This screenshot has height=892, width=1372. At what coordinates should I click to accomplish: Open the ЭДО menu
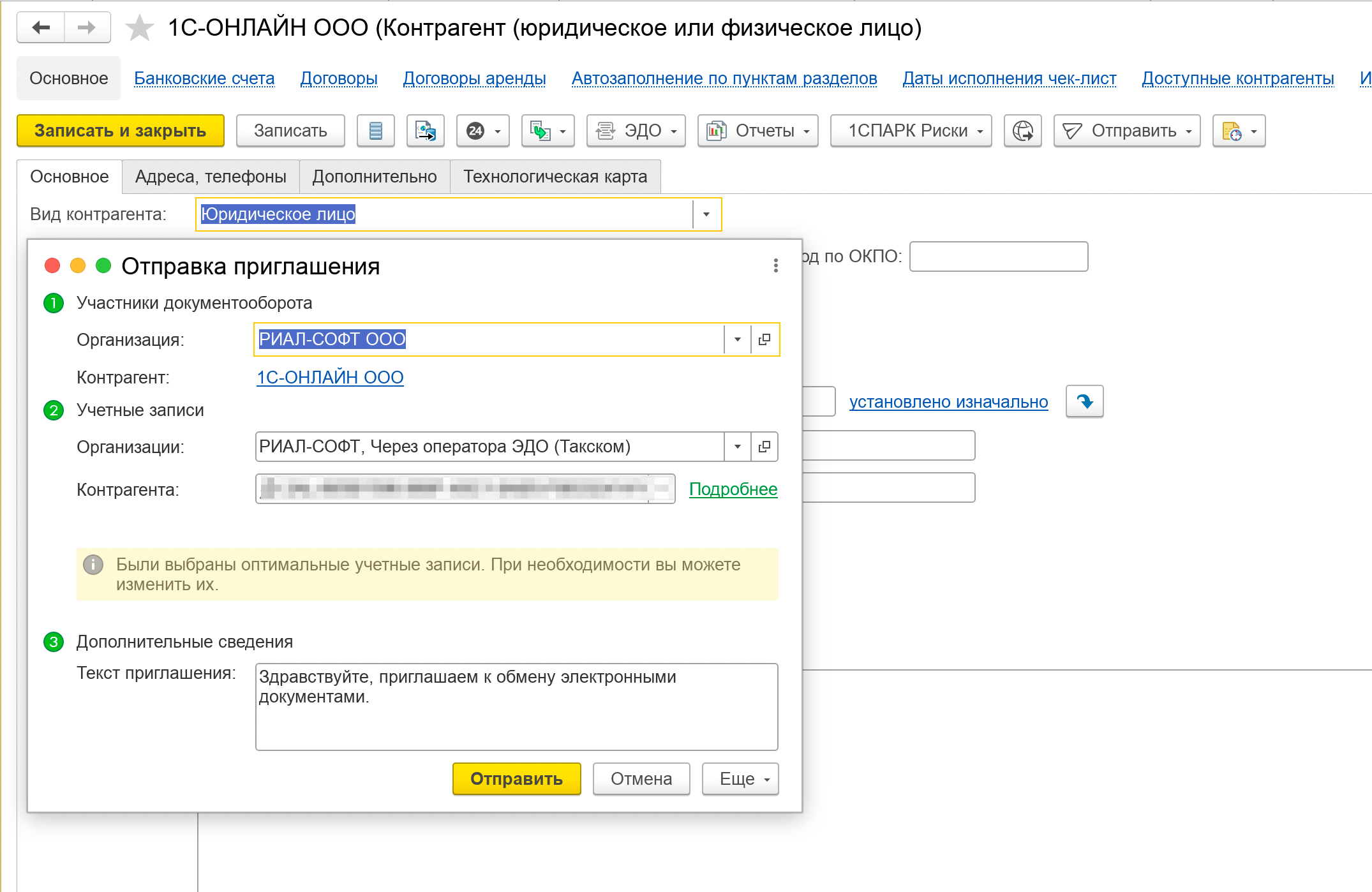point(636,131)
